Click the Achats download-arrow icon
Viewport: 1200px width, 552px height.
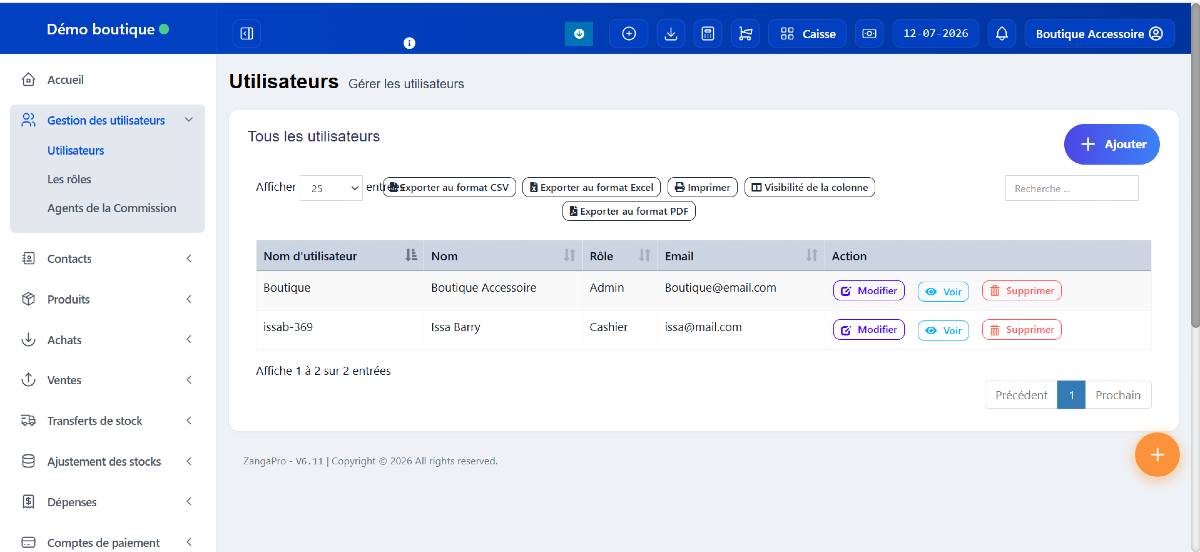[x=29, y=339]
